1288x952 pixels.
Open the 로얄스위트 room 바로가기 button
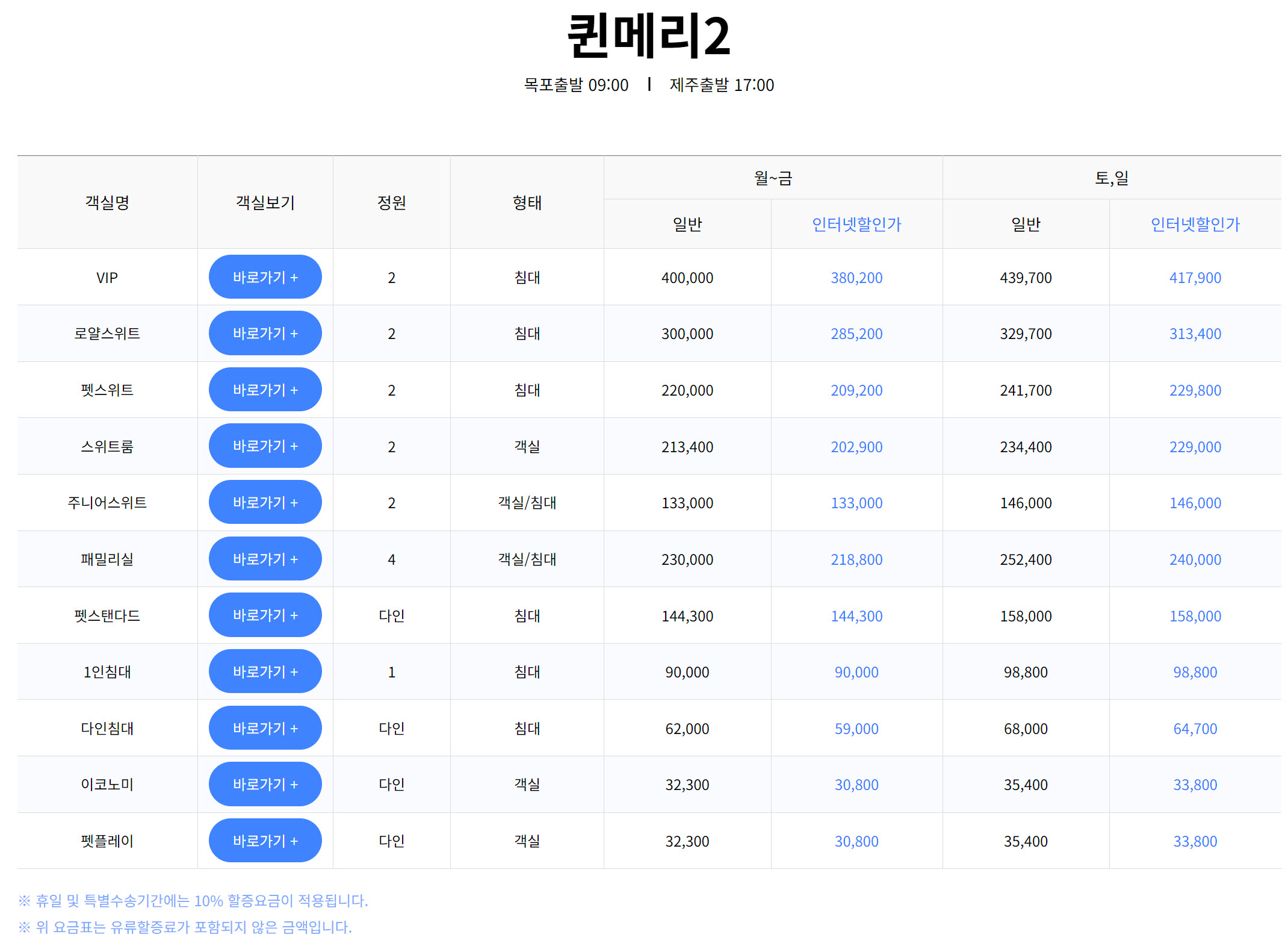(x=265, y=333)
